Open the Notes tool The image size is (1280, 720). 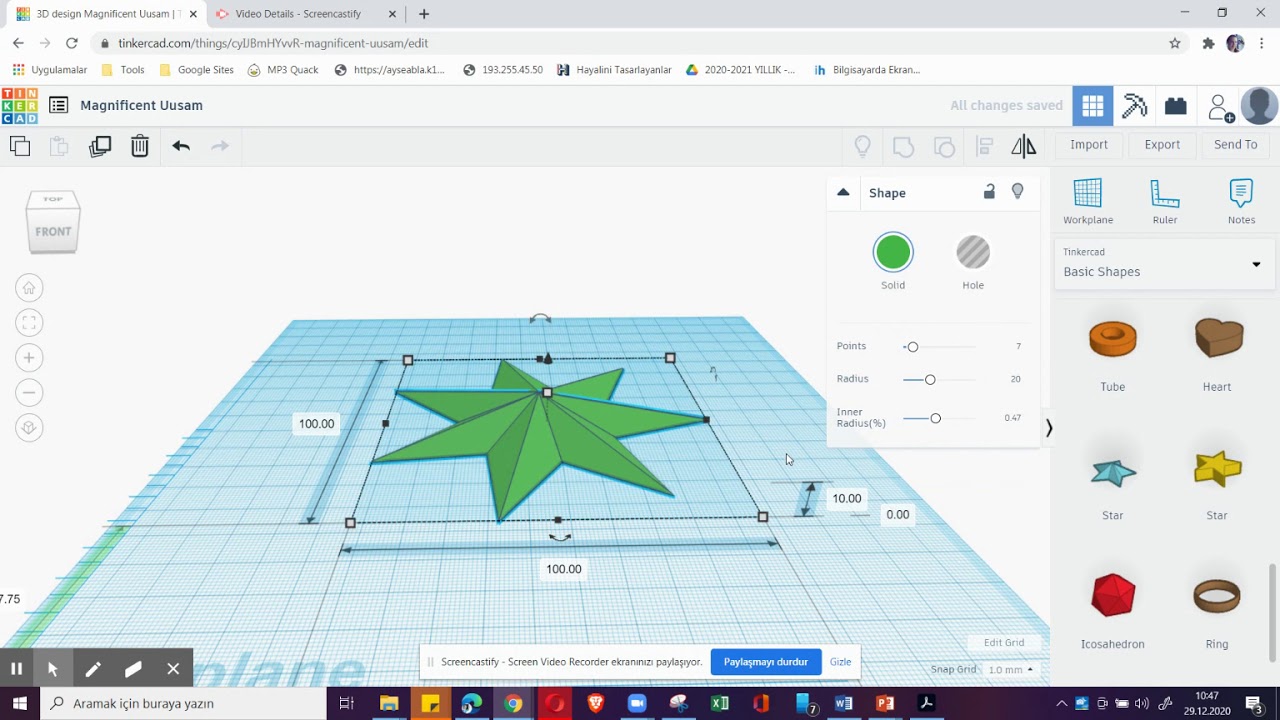pos(1241,201)
